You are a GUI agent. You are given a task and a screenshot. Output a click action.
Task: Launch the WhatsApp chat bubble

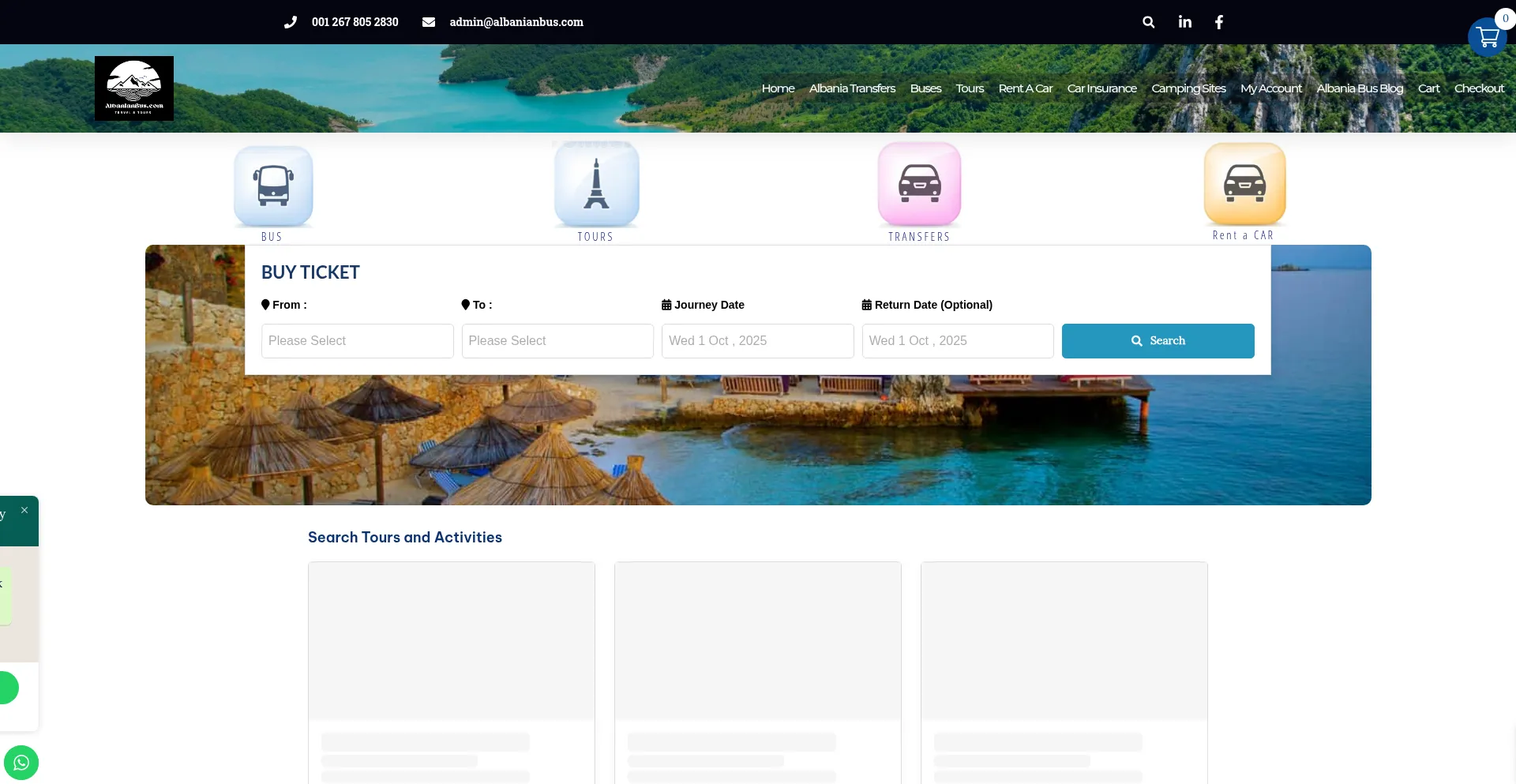click(21, 763)
